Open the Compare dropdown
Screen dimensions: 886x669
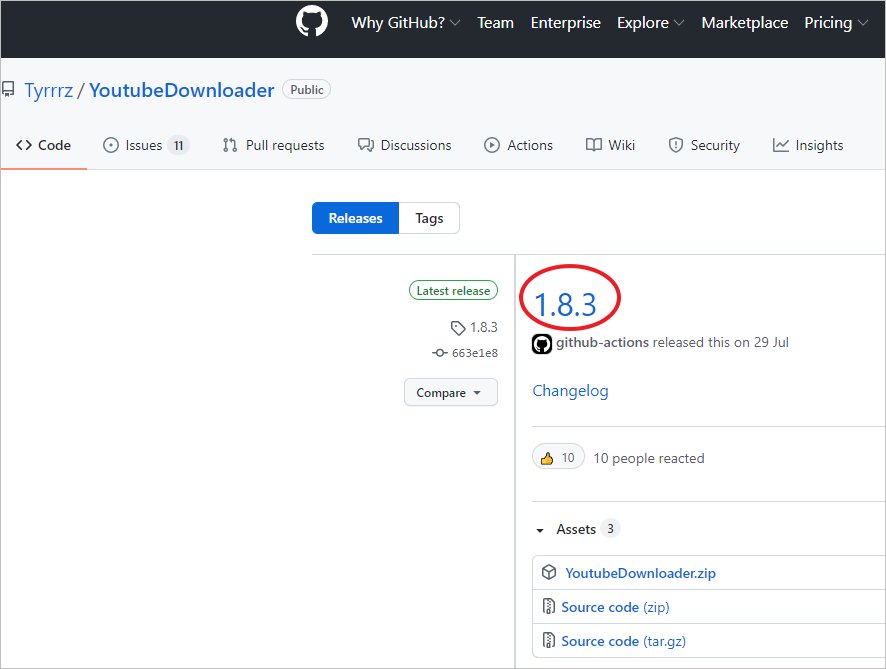(x=450, y=392)
